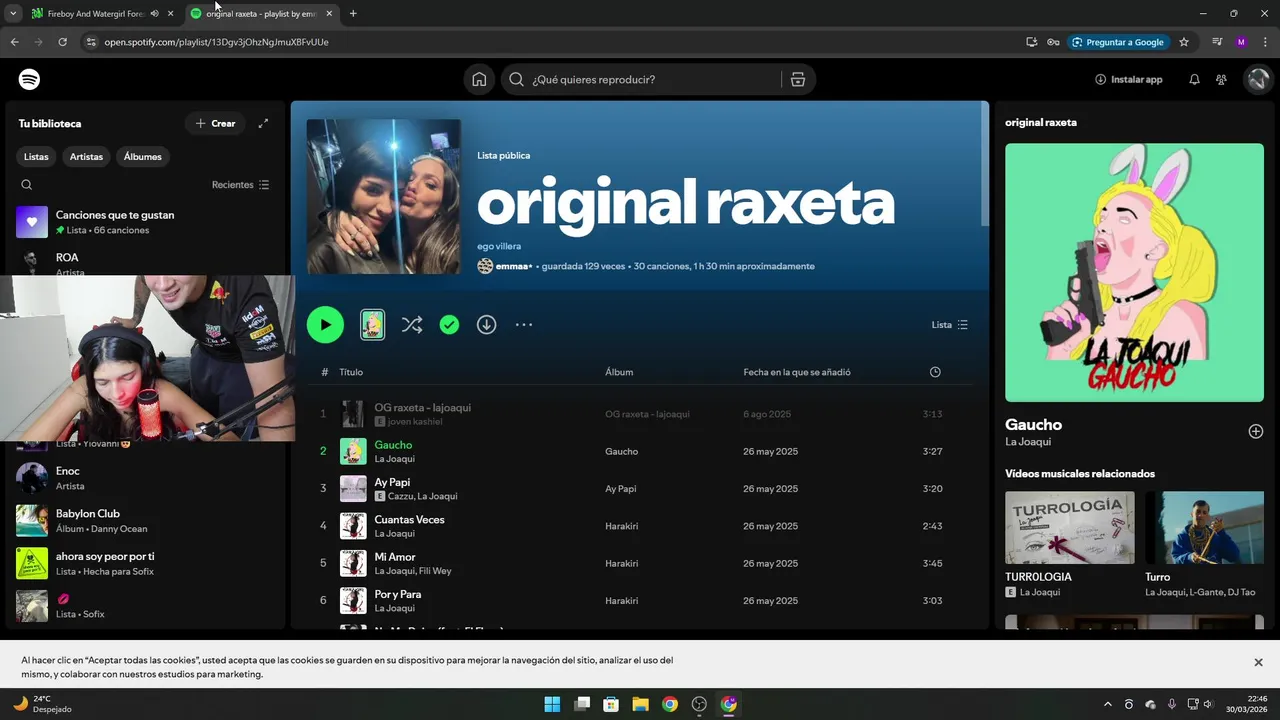Image resolution: width=1280 pixels, height=720 pixels.
Task: Open emmaa profile link
Action: pos(513,266)
